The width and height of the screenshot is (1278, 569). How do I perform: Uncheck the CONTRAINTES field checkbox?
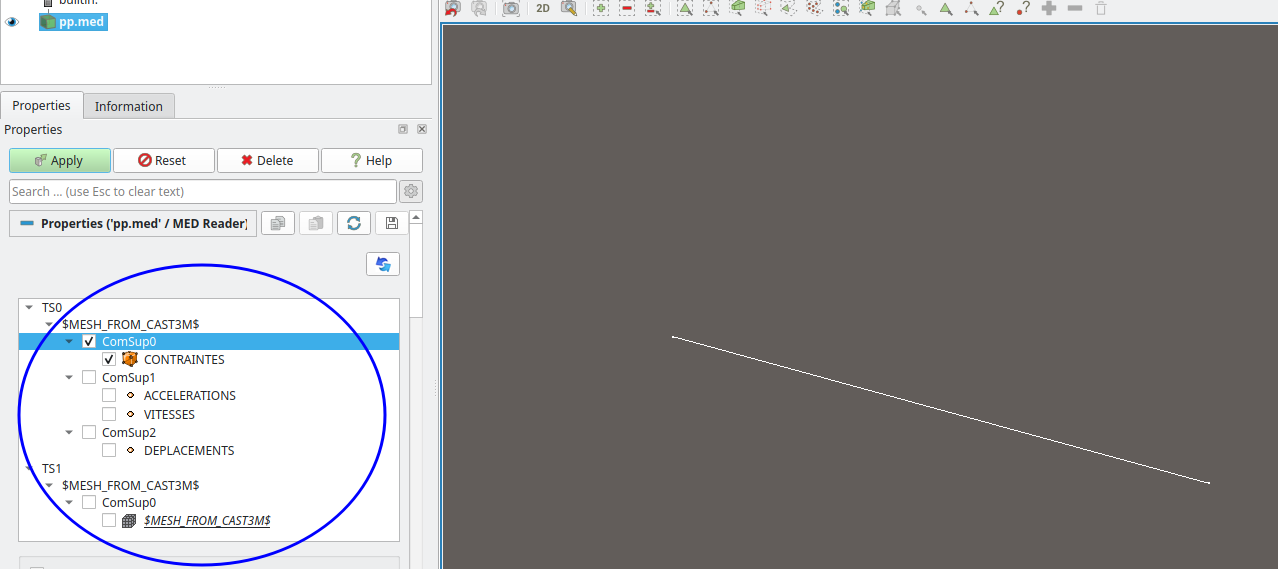(109, 359)
